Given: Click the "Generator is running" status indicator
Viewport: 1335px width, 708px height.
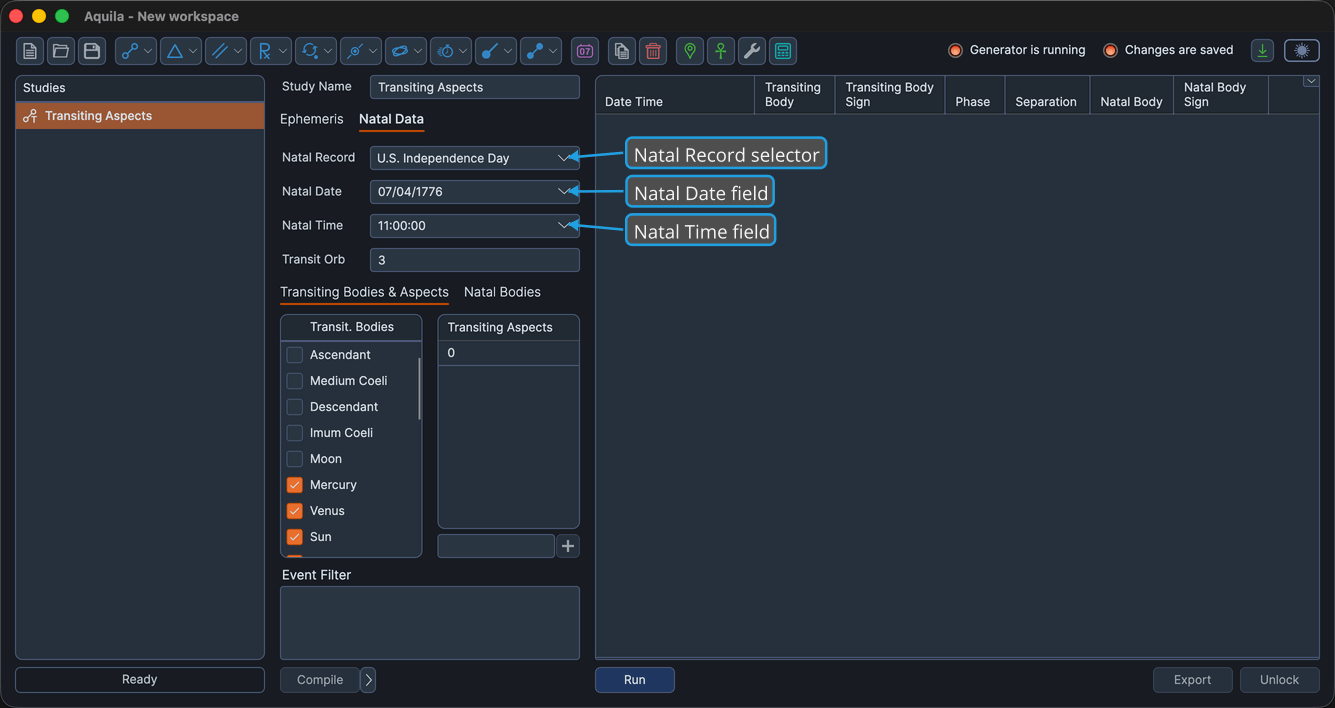Looking at the screenshot, I should click(x=1016, y=50).
